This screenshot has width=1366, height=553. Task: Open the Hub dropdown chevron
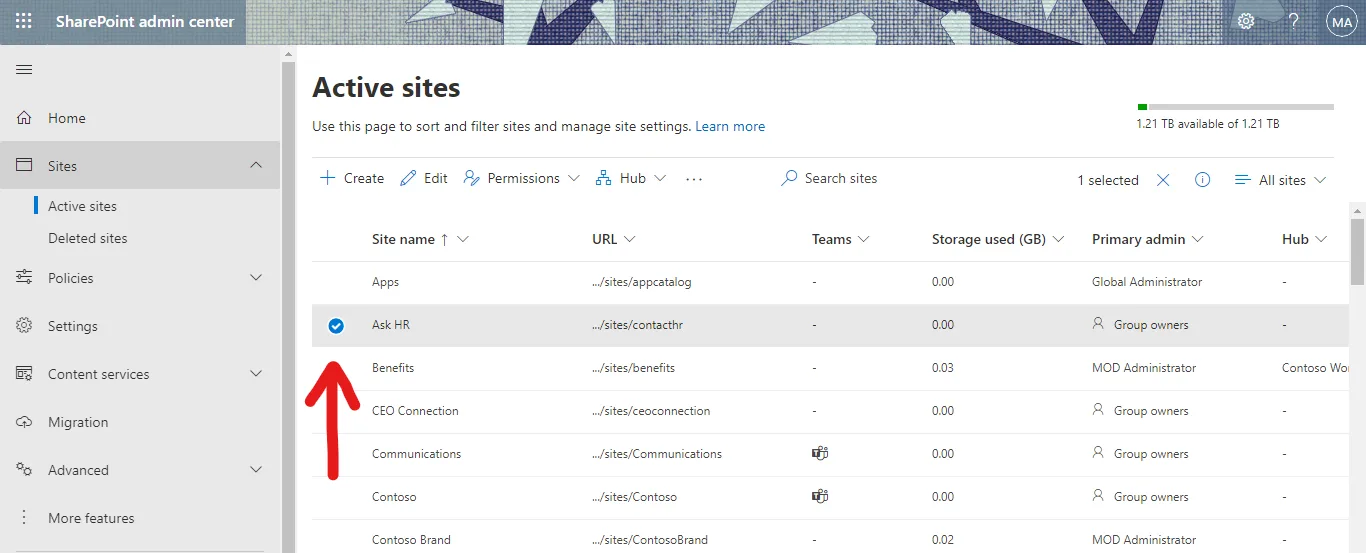click(x=660, y=178)
